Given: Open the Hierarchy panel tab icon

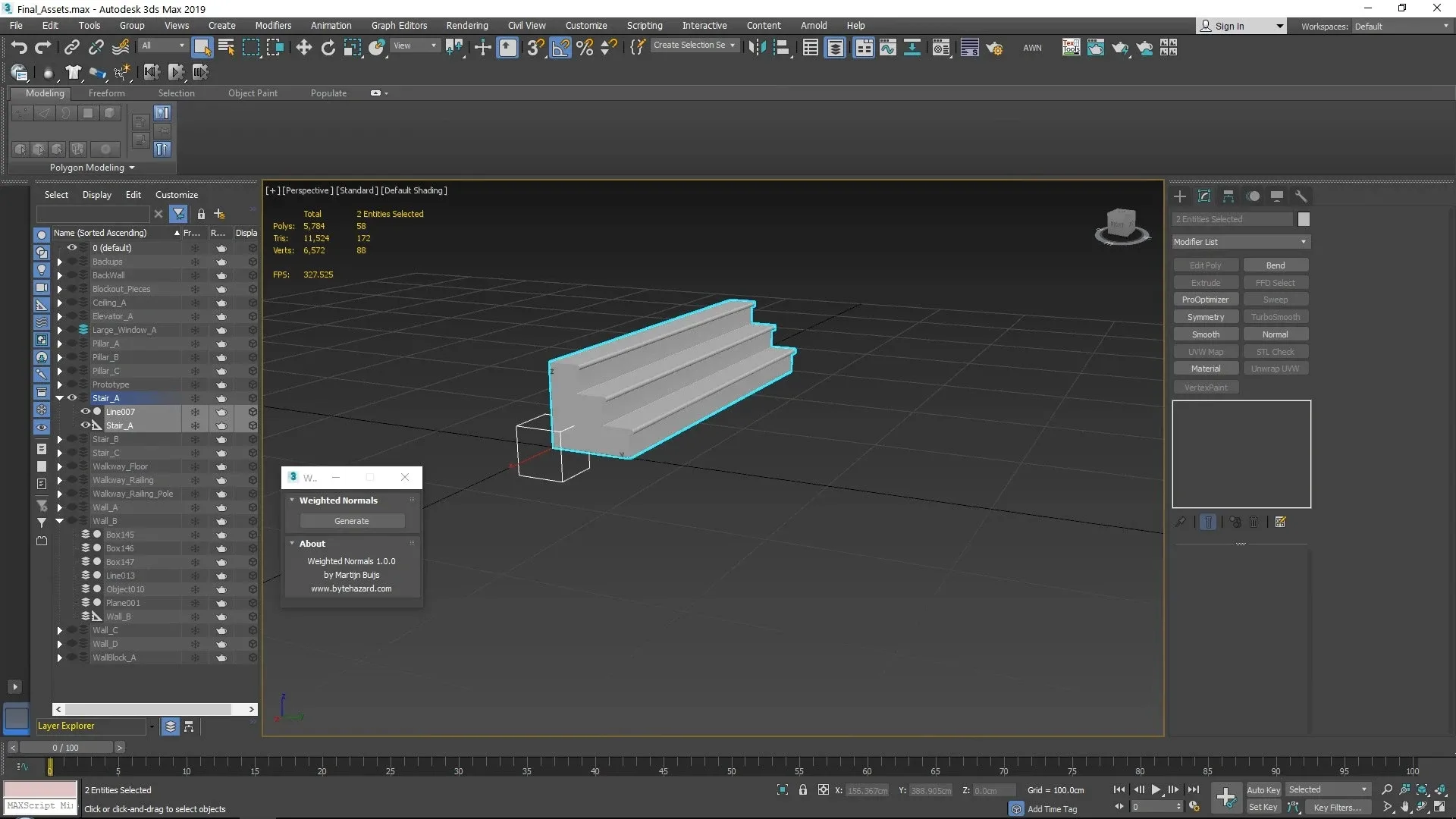Looking at the screenshot, I should point(1228,196).
